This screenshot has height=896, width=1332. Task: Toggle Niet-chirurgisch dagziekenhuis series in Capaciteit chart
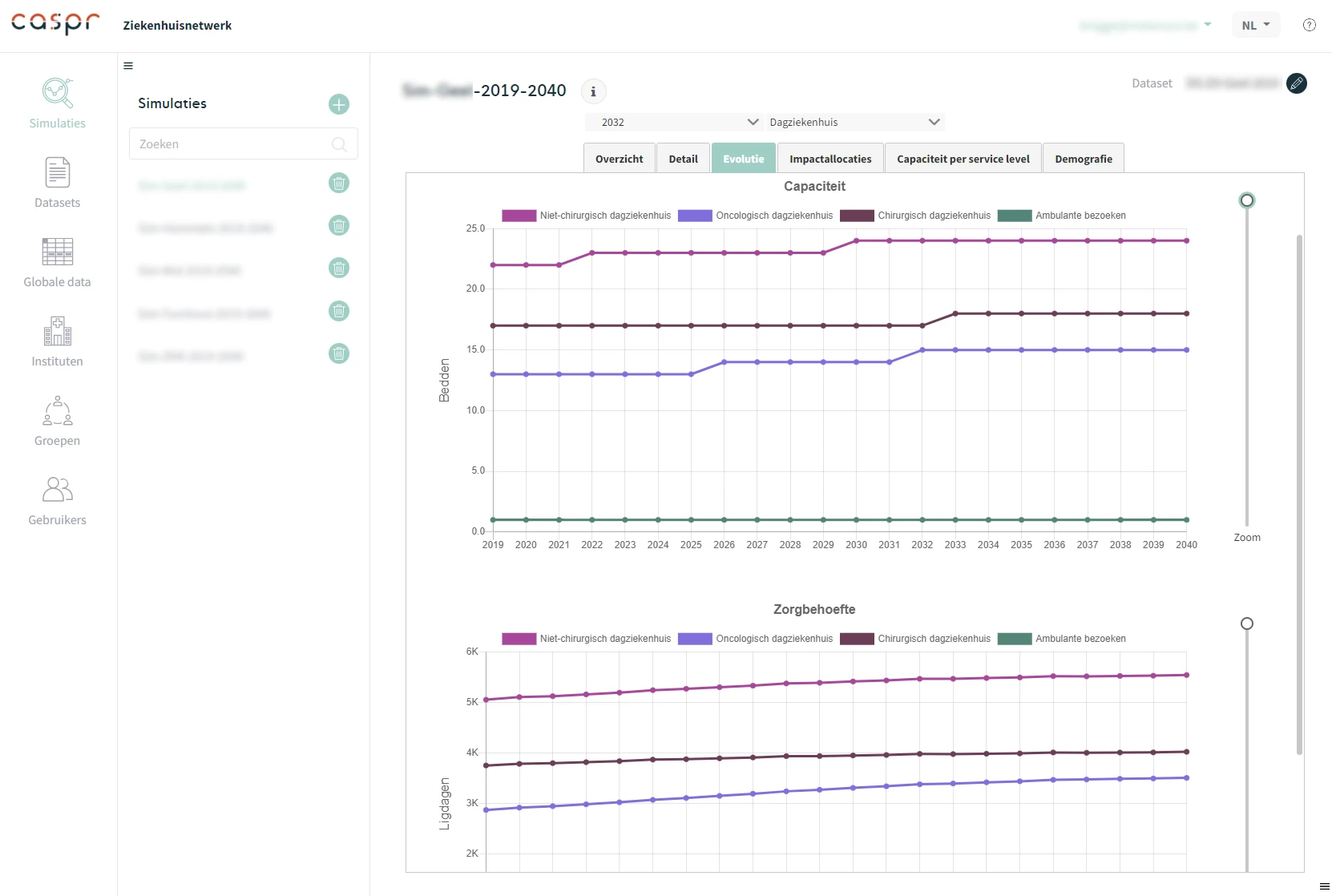coord(587,216)
